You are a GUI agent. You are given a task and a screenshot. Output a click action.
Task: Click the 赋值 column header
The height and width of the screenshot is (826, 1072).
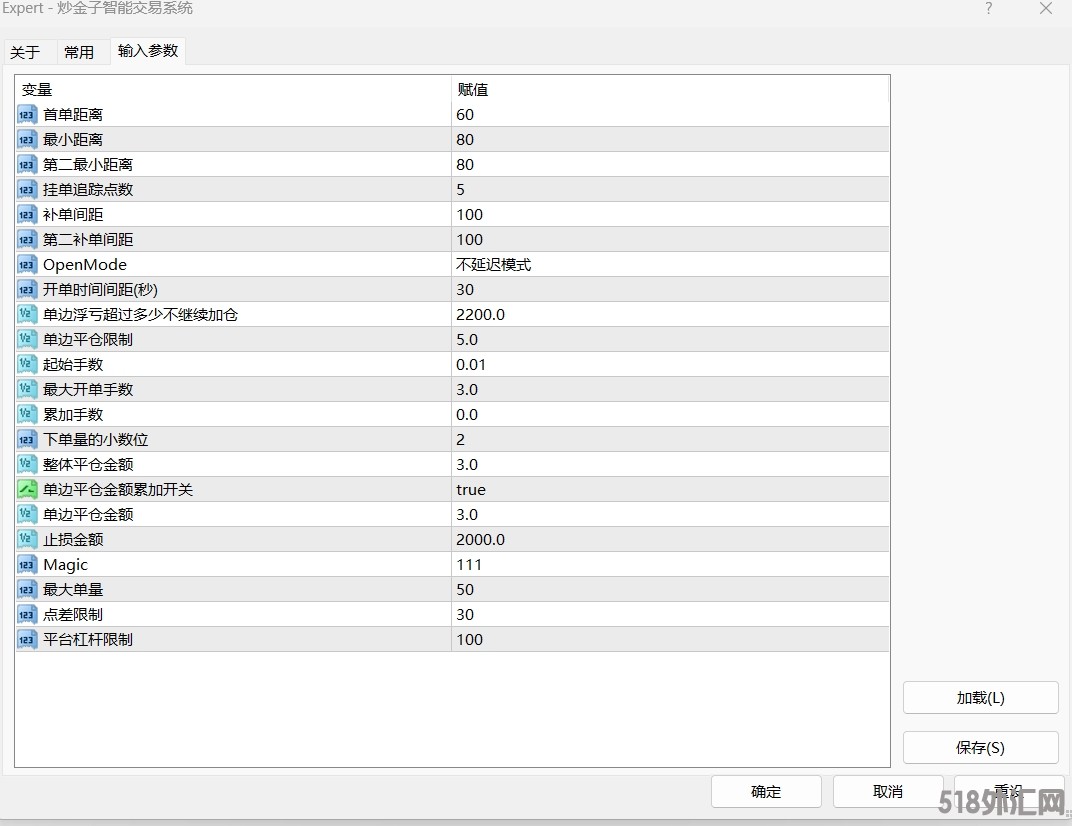[x=670, y=90]
